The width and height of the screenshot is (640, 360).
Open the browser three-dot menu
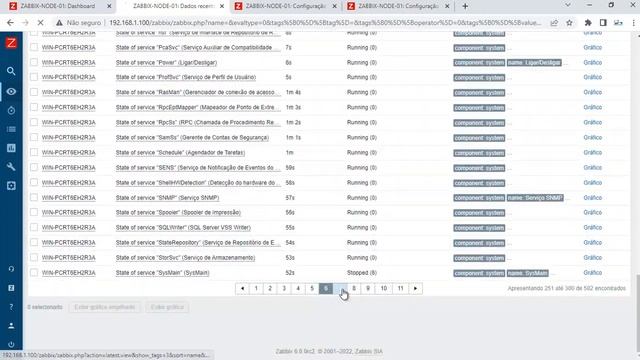click(x=633, y=23)
